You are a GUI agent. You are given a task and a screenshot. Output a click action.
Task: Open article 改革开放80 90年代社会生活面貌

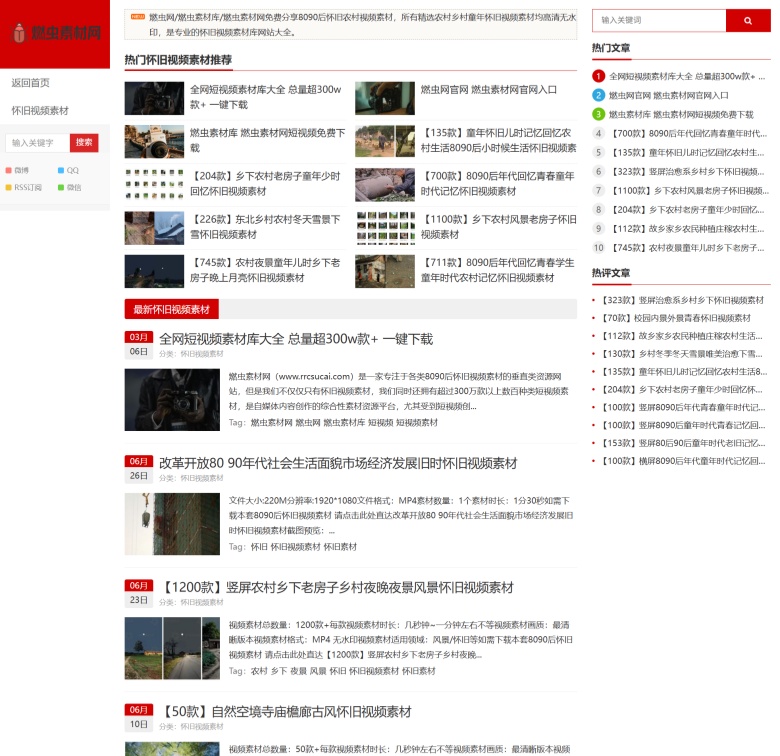click(x=338, y=464)
